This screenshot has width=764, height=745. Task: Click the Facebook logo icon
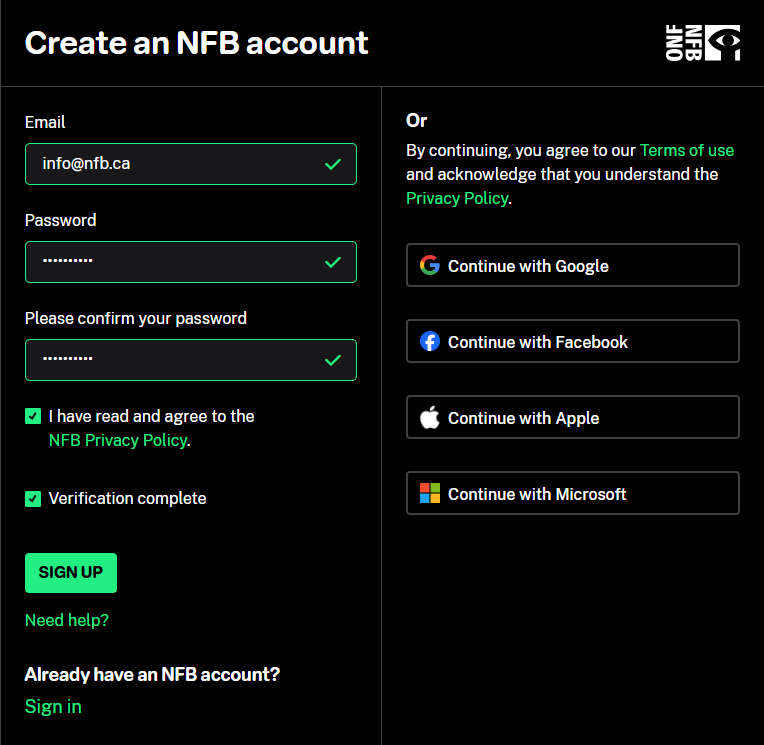[430, 342]
